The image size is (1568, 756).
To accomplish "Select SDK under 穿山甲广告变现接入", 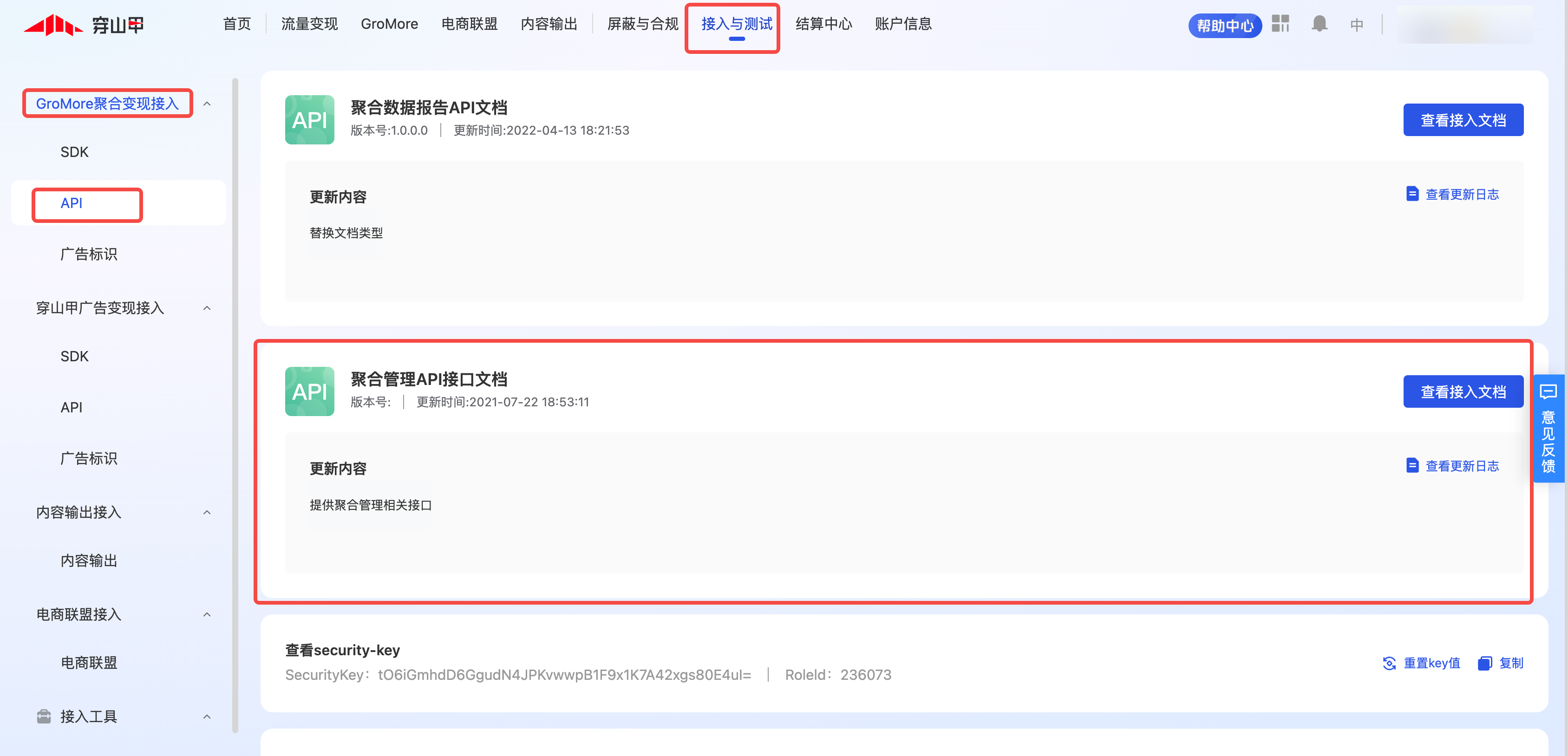I will [x=74, y=357].
